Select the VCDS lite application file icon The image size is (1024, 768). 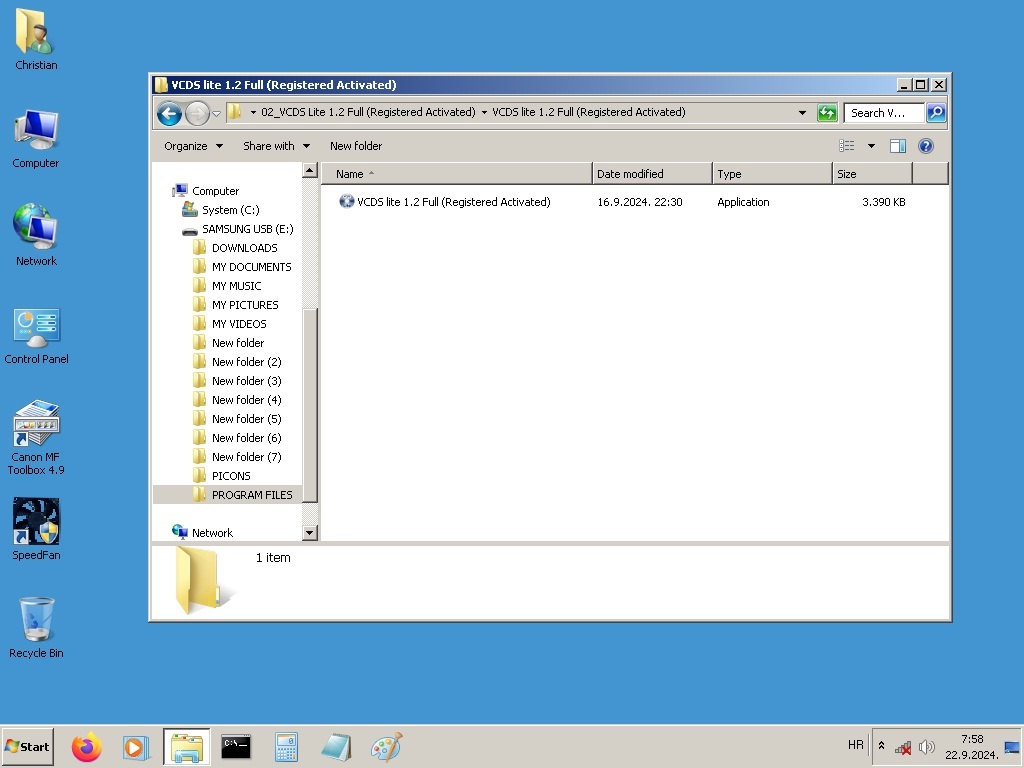click(346, 201)
